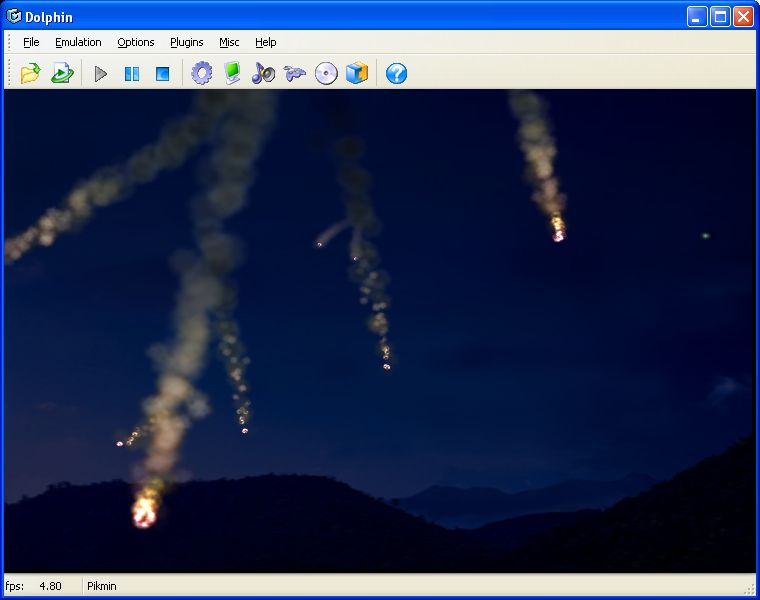Start emulation with the Play button
Viewport: 760px width, 600px height.
click(100, 74)
